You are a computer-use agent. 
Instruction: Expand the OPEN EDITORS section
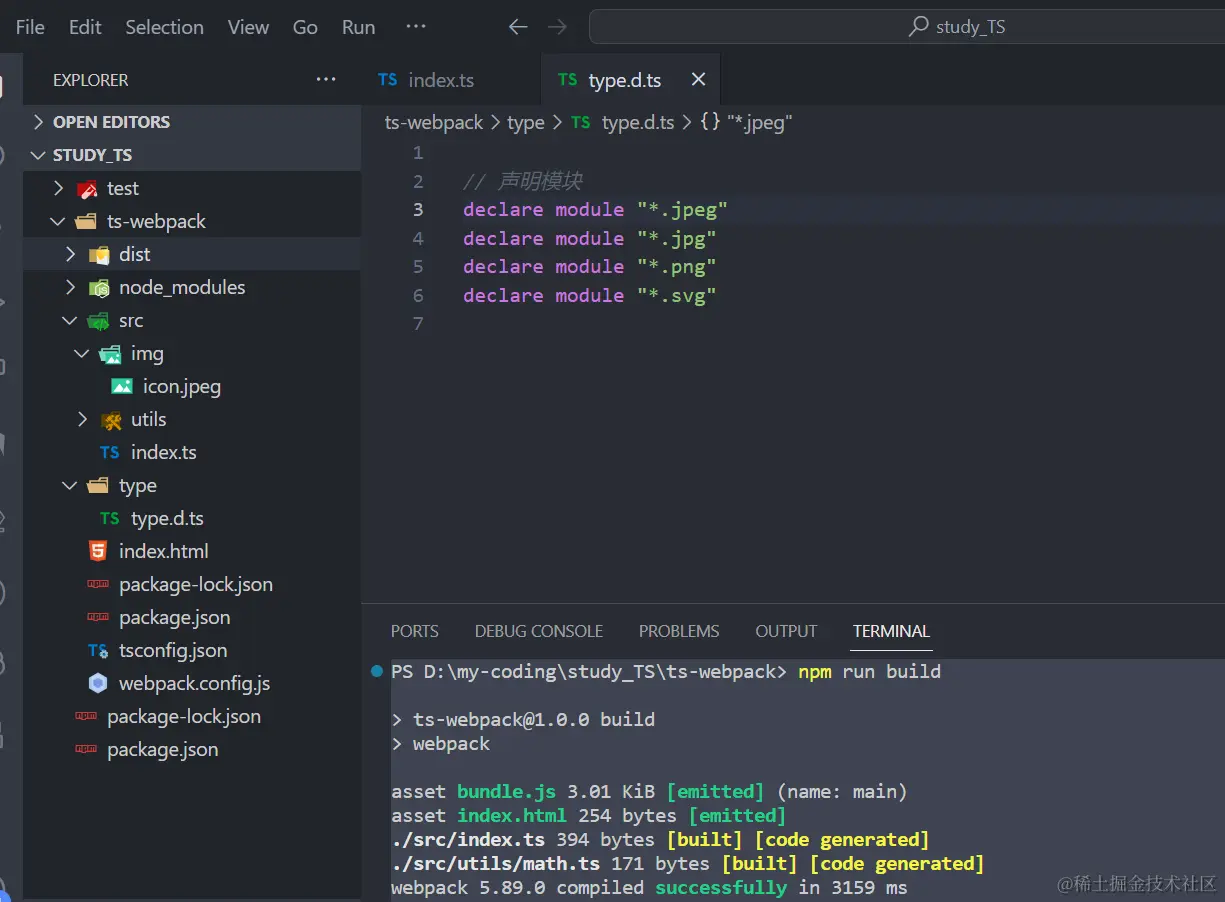coord(38,122)
